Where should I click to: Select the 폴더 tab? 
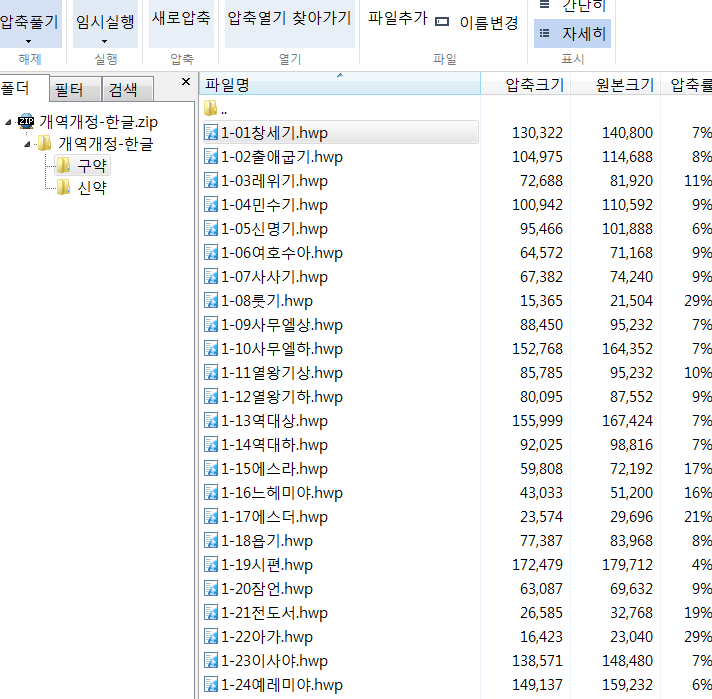coord(23,88)
